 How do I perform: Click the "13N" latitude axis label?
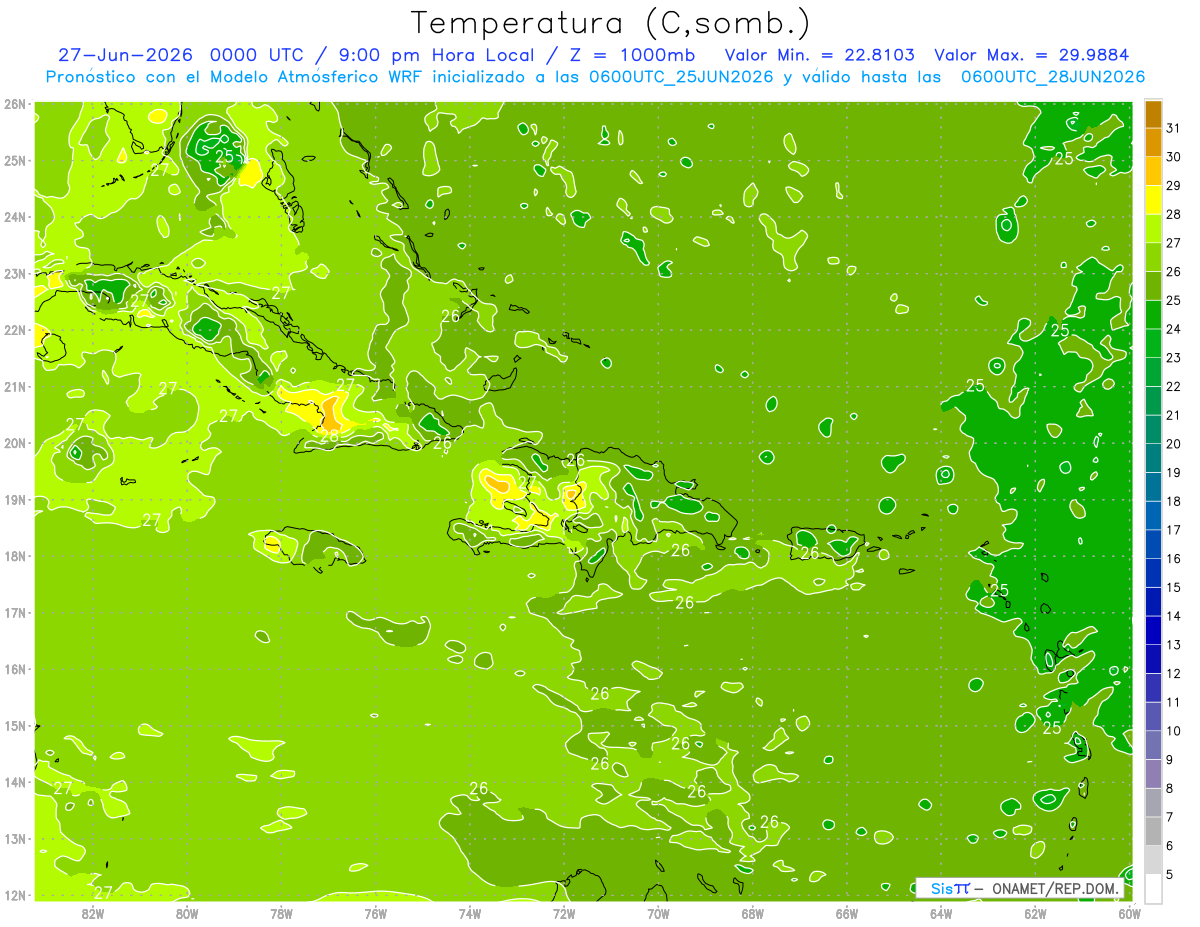coord(14,838)
